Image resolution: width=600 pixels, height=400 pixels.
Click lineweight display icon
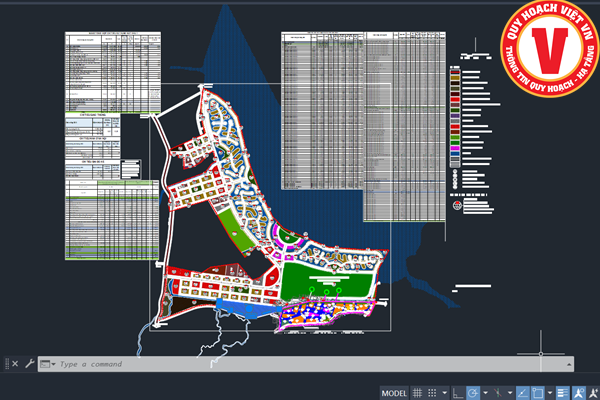coord(561,392)
